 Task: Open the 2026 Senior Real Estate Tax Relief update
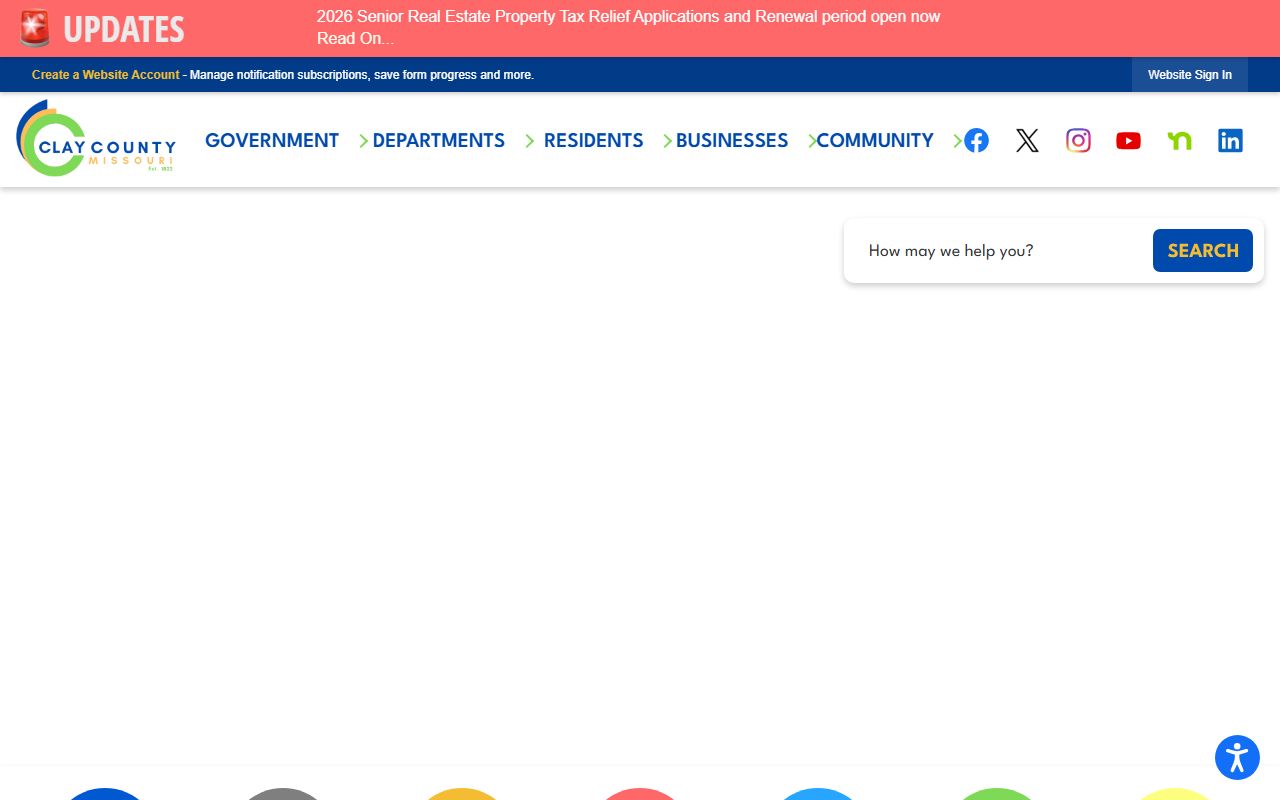click(628, 27)
